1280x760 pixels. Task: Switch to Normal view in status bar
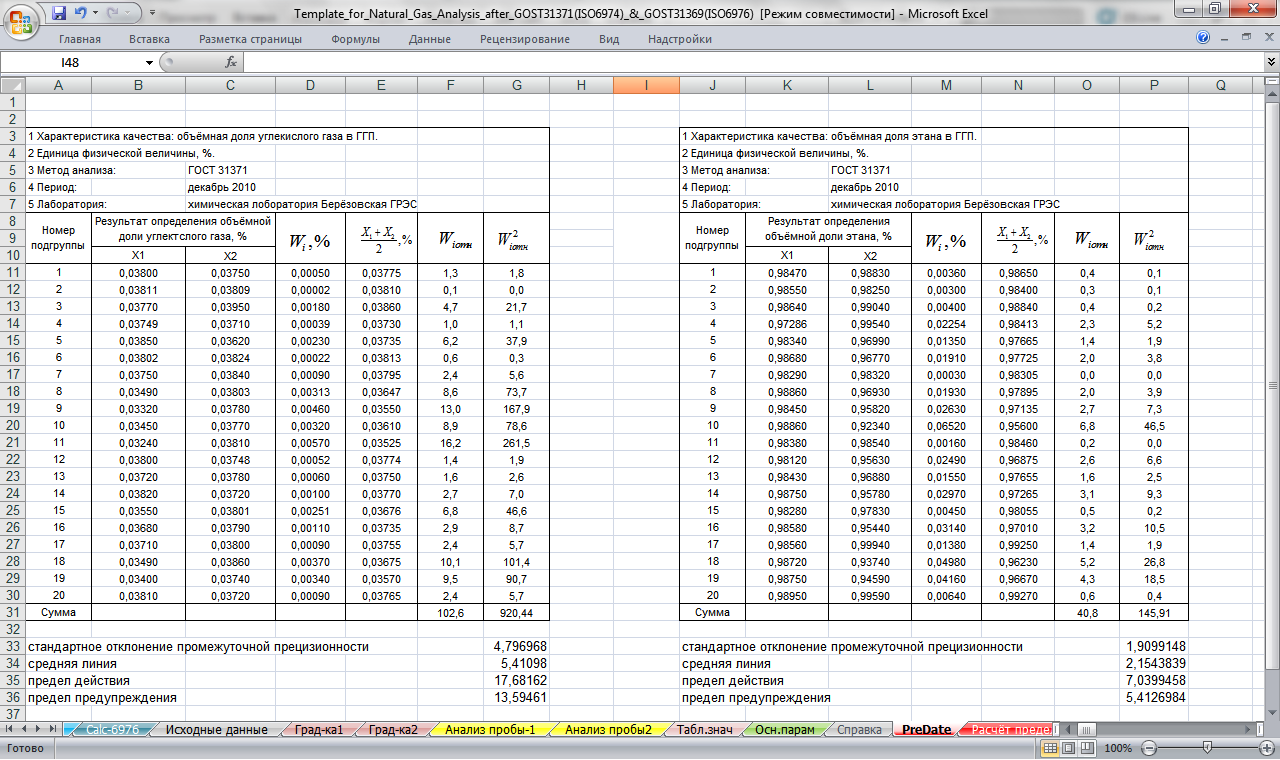1050,748
